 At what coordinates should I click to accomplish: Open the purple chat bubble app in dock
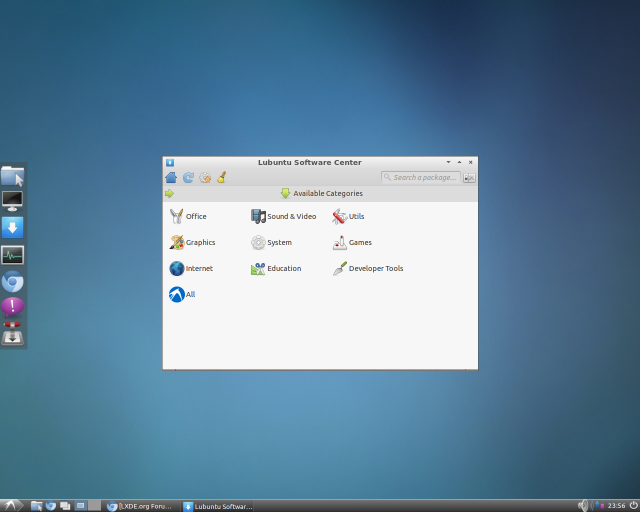12,307
